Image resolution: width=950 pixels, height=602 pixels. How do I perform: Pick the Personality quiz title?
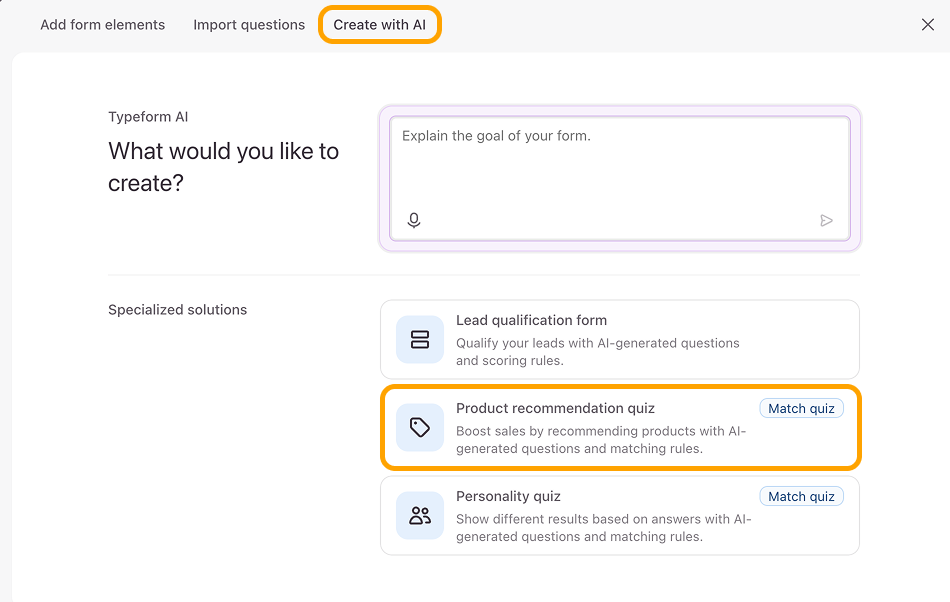click(508, 496)
